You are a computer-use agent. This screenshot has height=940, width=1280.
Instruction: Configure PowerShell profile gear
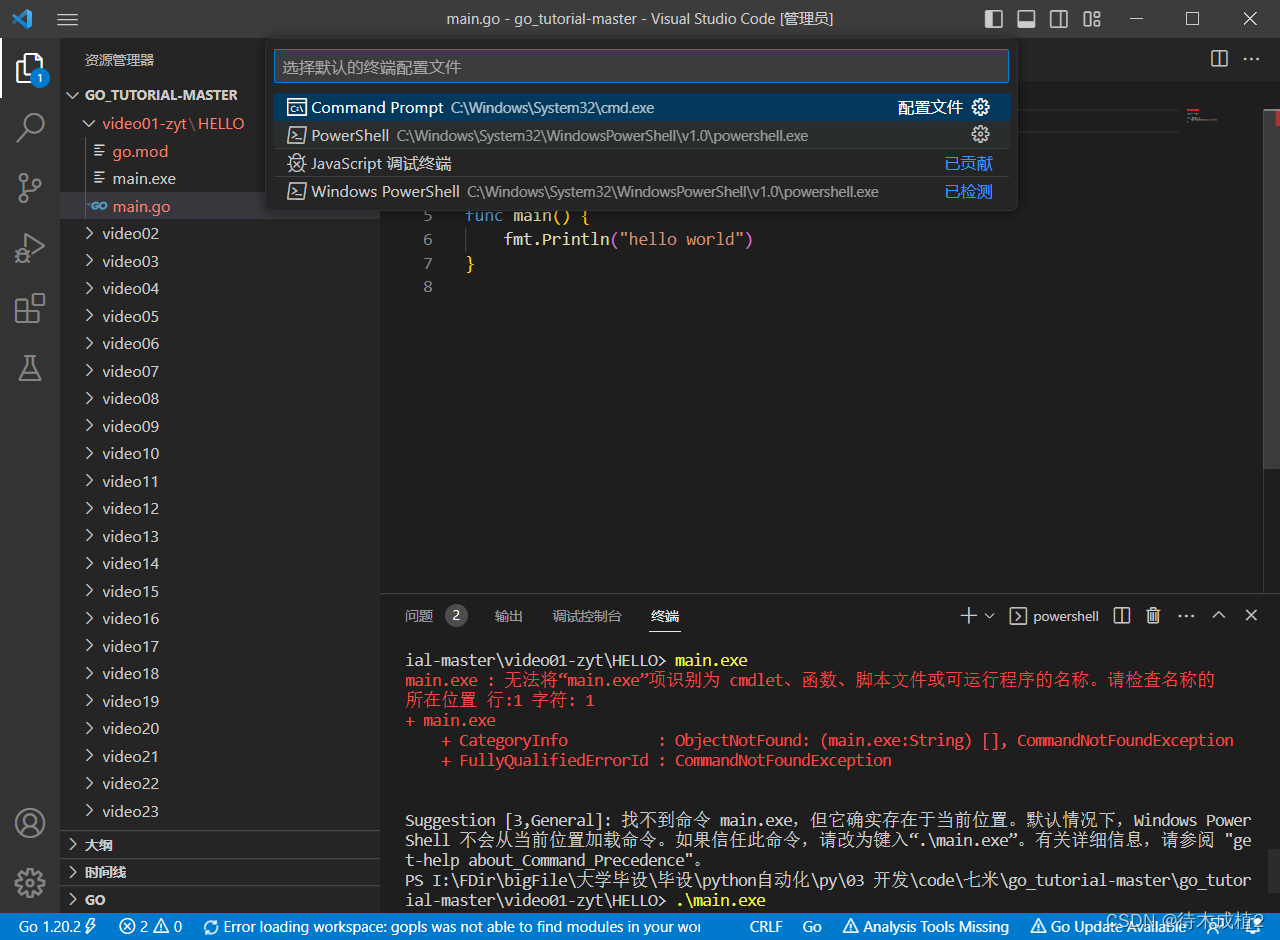pyautogui.click(x=981, y=135)
